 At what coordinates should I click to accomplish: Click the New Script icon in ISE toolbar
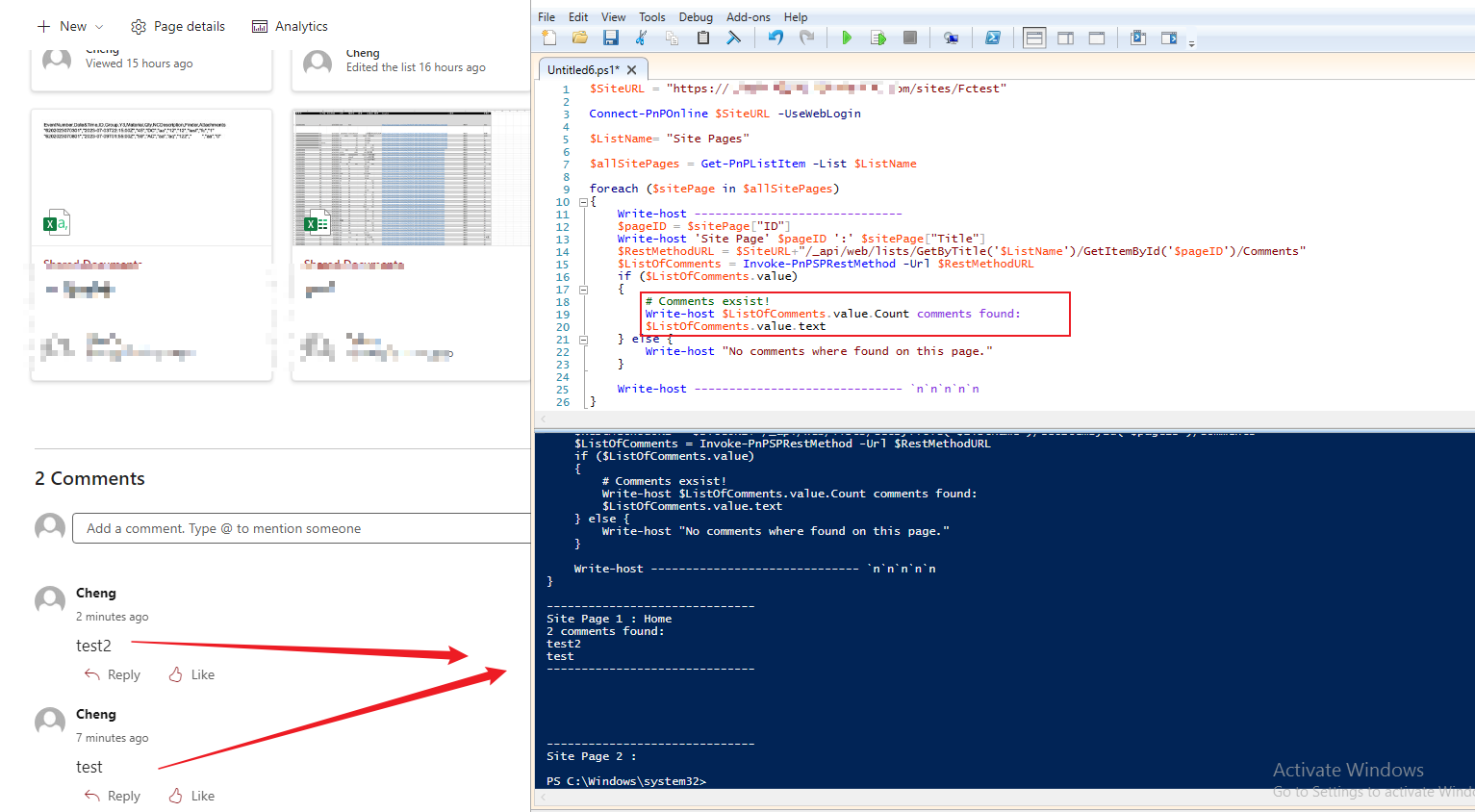pos(549,38)
